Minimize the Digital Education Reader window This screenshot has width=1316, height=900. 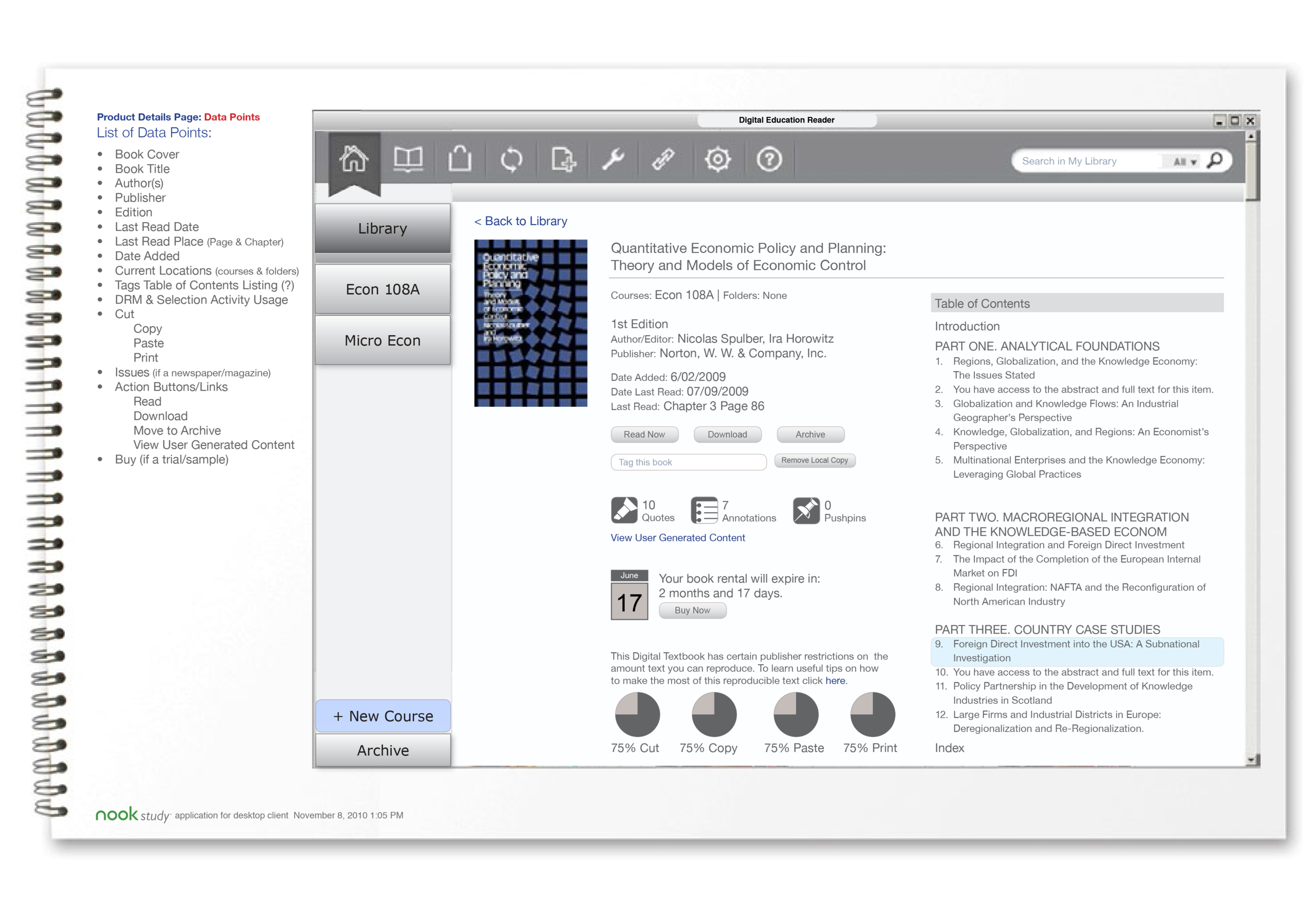click(1219, 121)
